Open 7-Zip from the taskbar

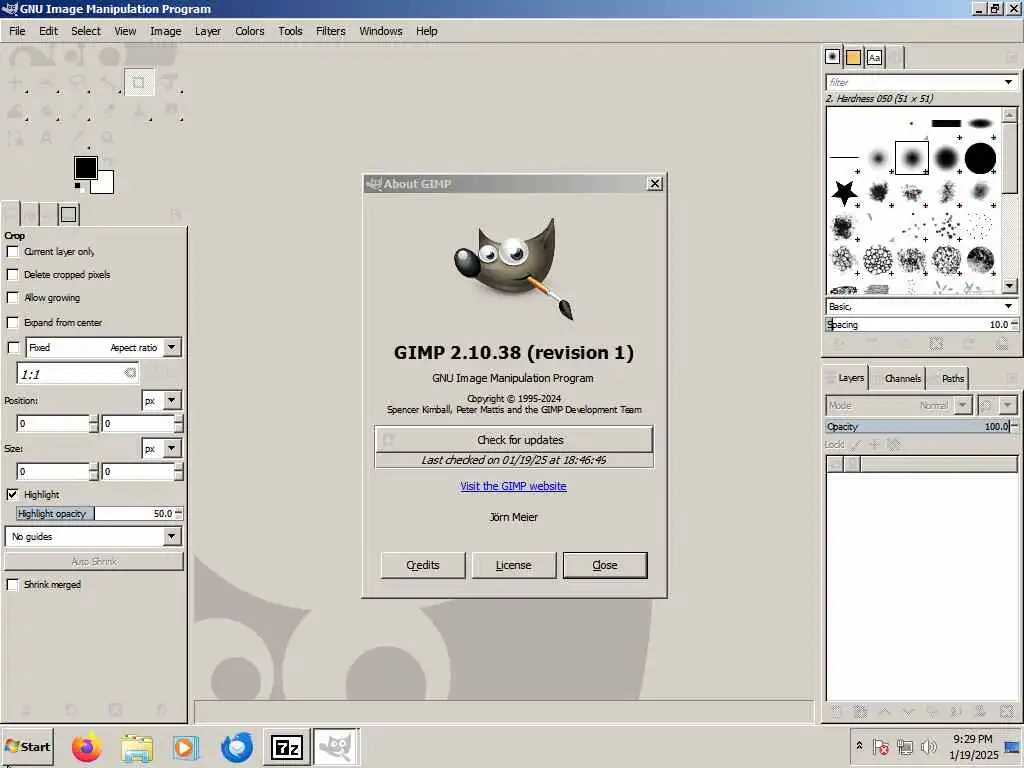[286, 746]
